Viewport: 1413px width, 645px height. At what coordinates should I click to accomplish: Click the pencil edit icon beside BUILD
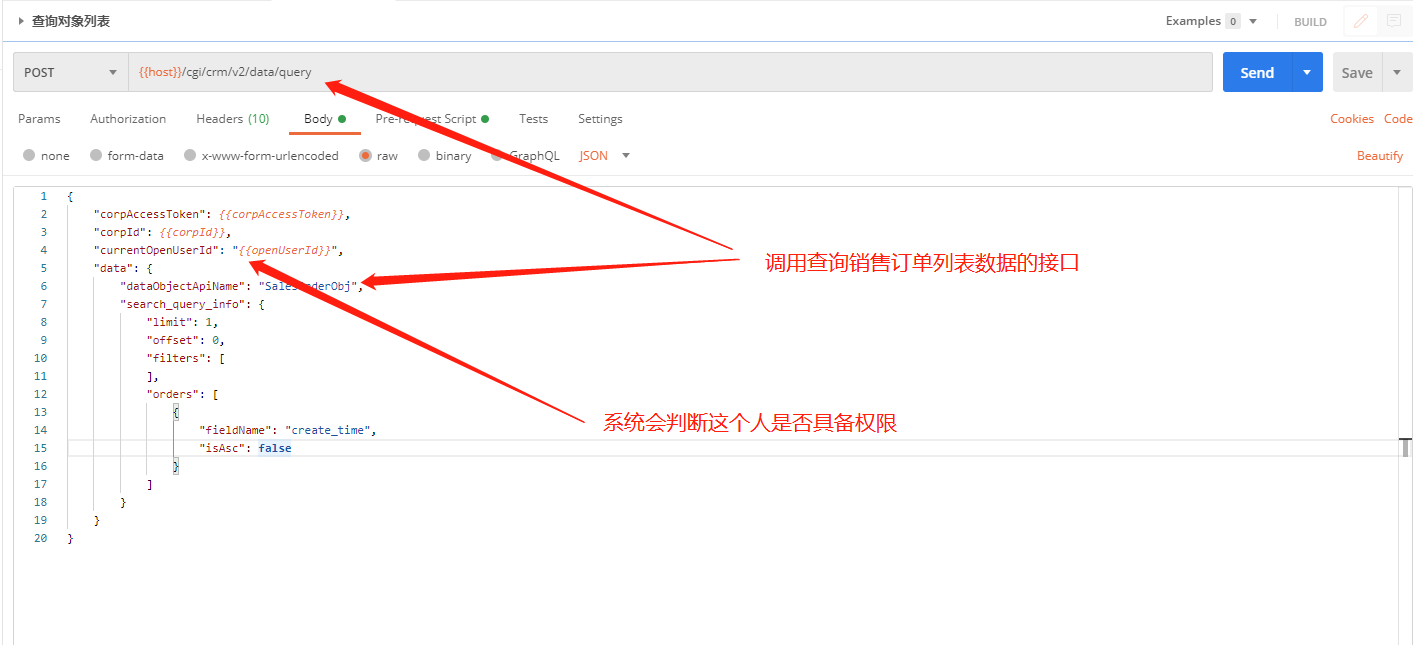click(x=1360, y=21)
